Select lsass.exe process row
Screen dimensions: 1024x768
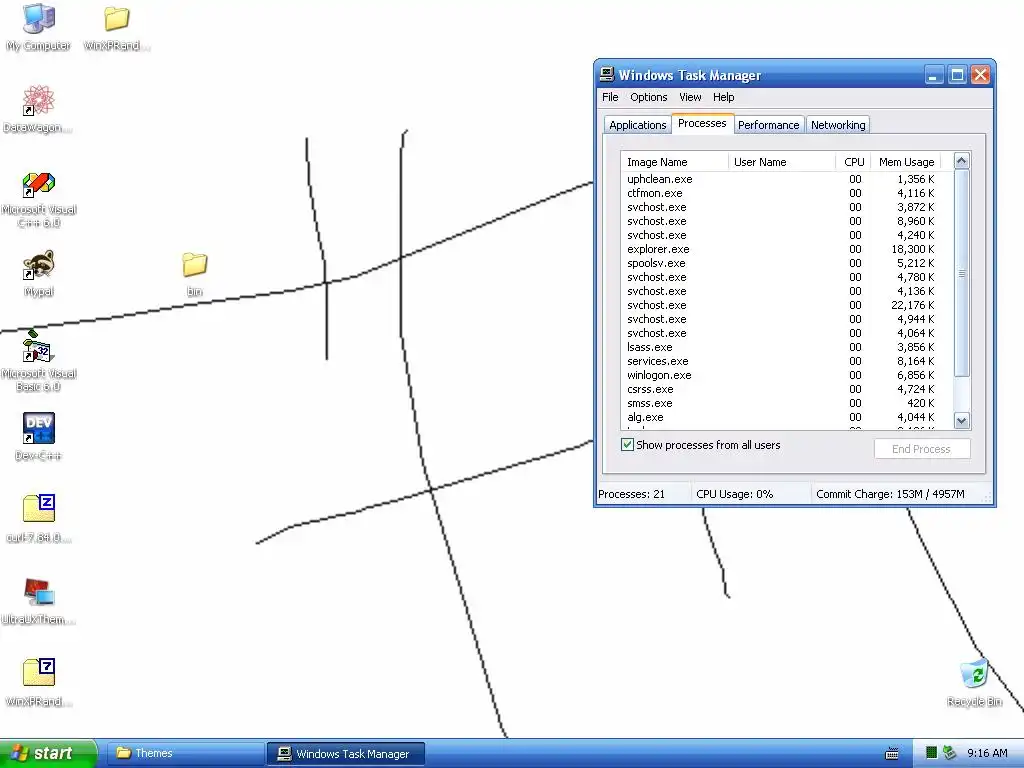(786, 347)
